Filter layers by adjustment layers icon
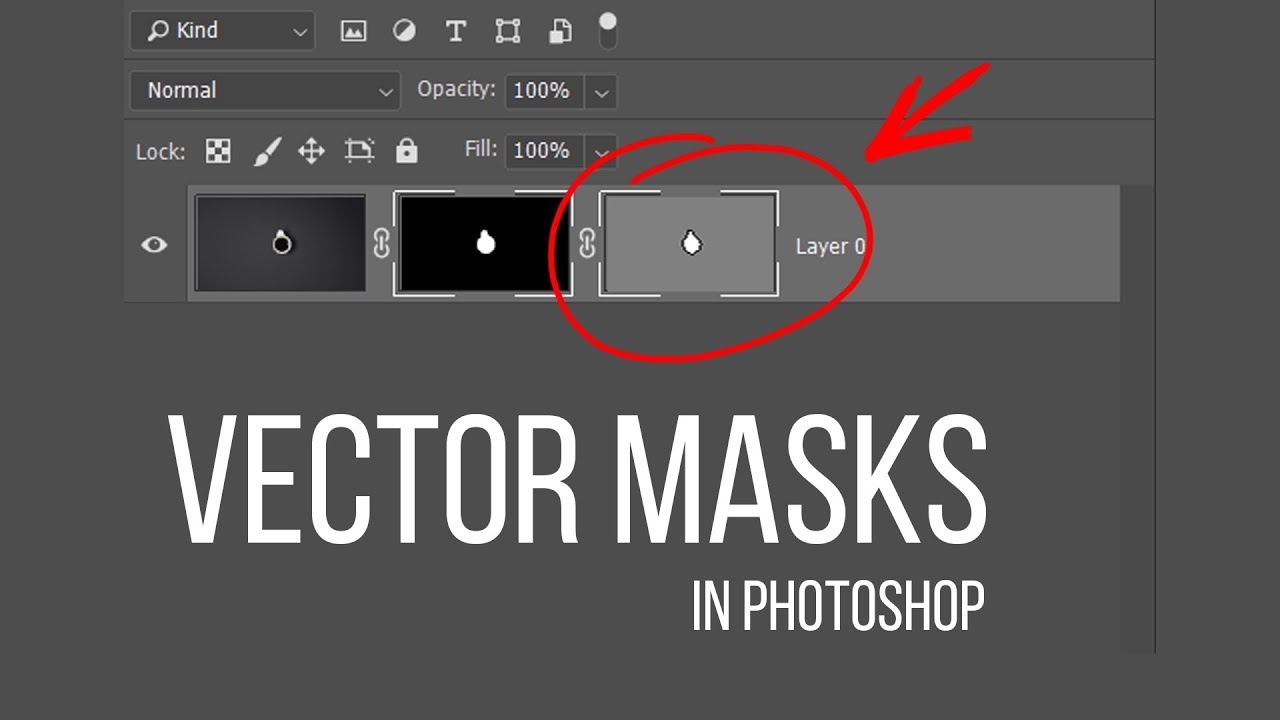The height and width of the screenshot is (720, 1280). [x=404, y=31]
